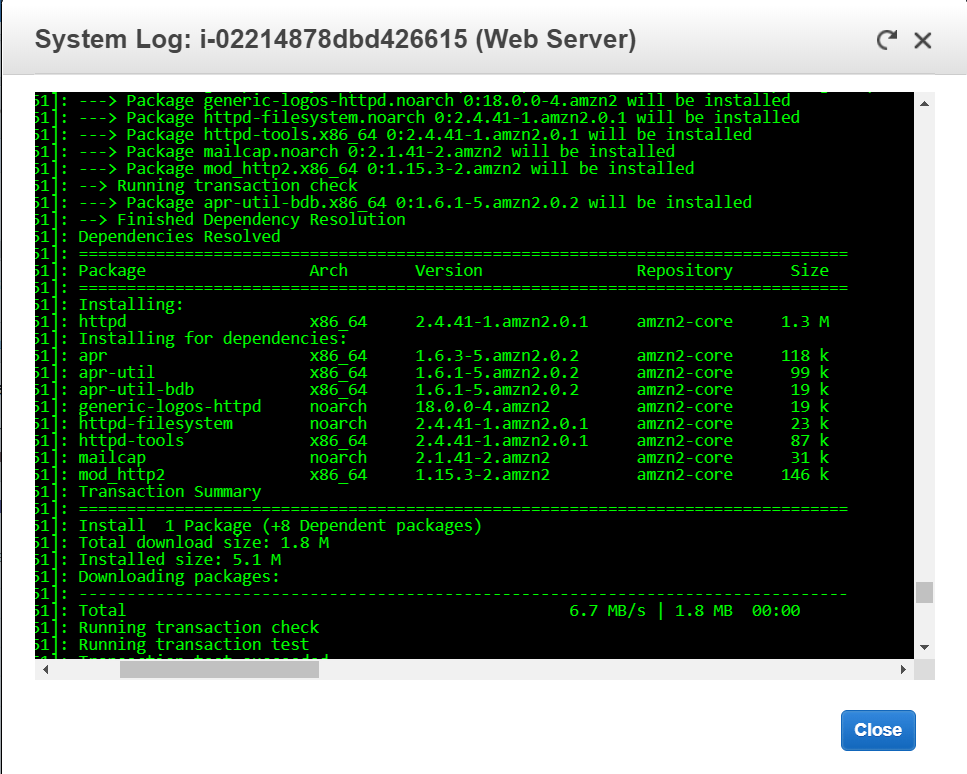Click the vertical scrollbar down arrow
This screenshot has height=774, width=967.
click(924, 646)
